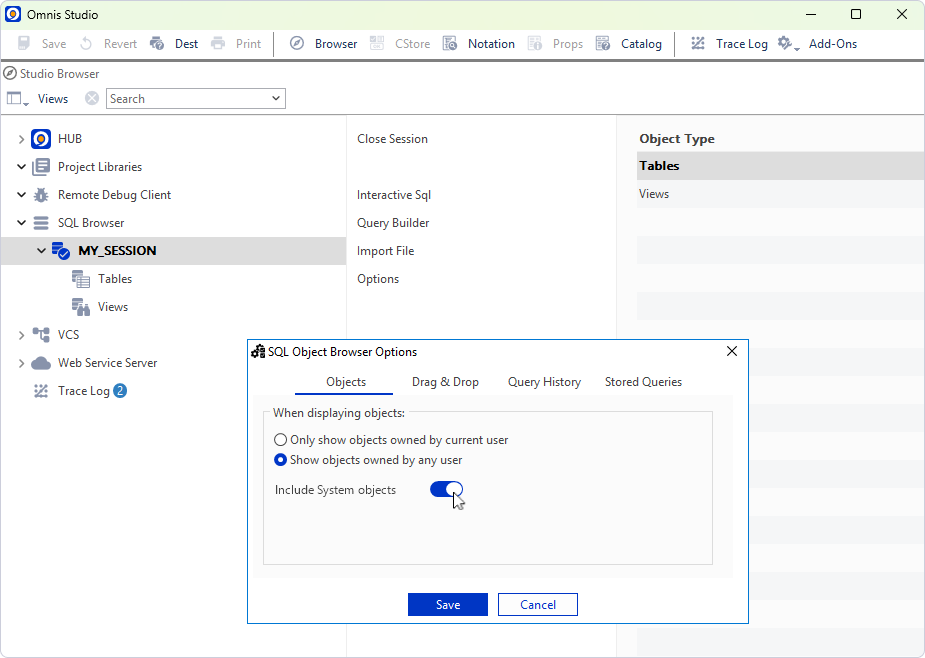Click the Web Service Server cloud icon
This screenshot has width=925, height=658.
(41, 363)
